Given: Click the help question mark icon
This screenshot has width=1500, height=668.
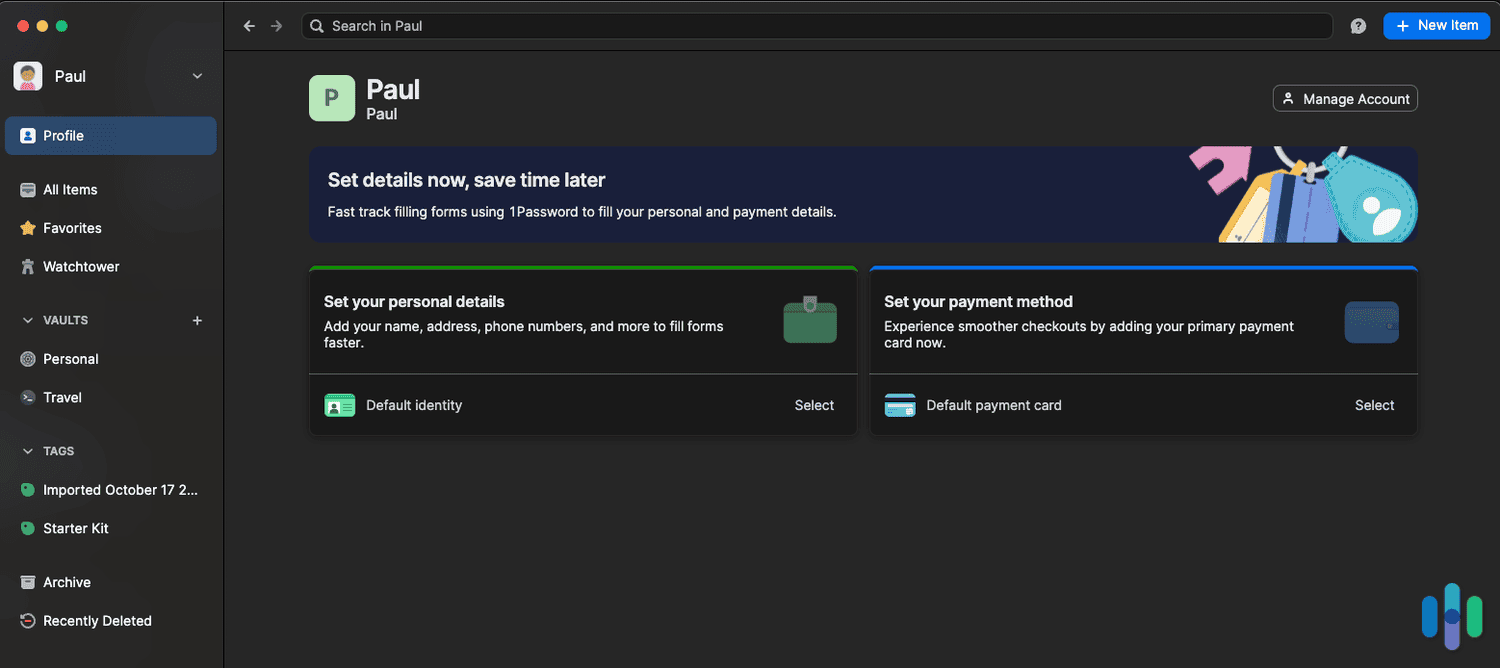Looking at the screenshot, I should [1358, 25].
